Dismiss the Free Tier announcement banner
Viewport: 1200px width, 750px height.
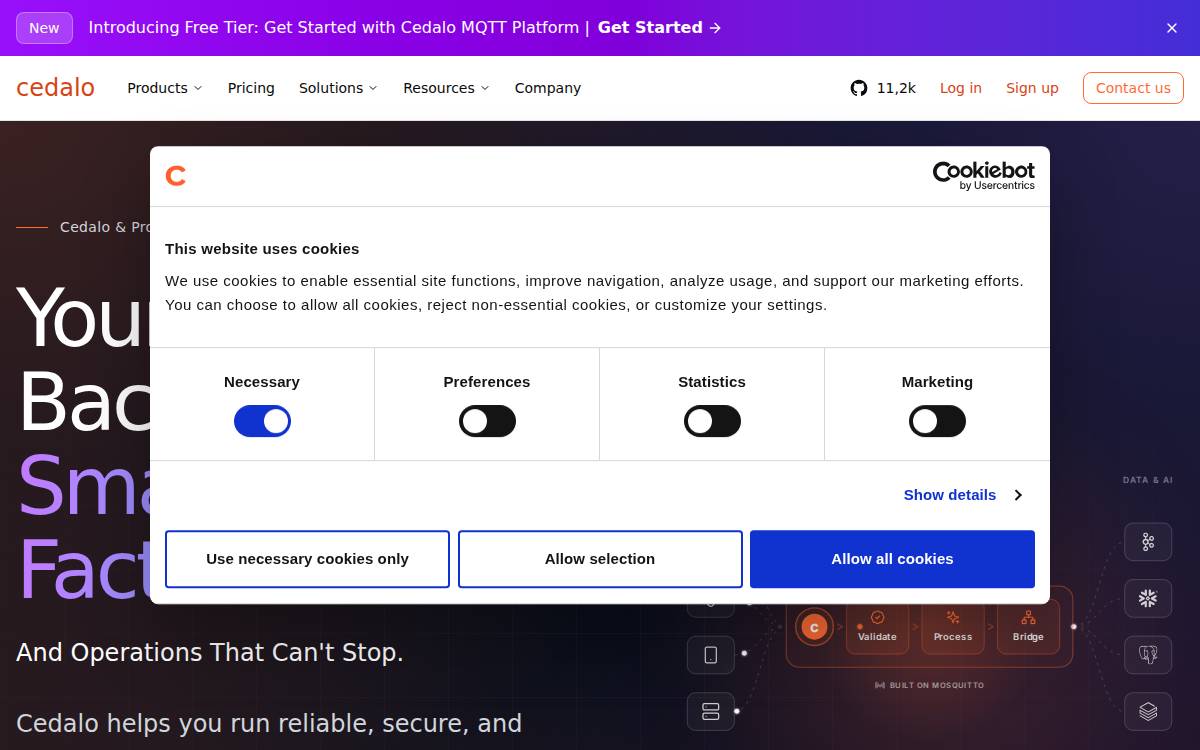[1172, 28]
